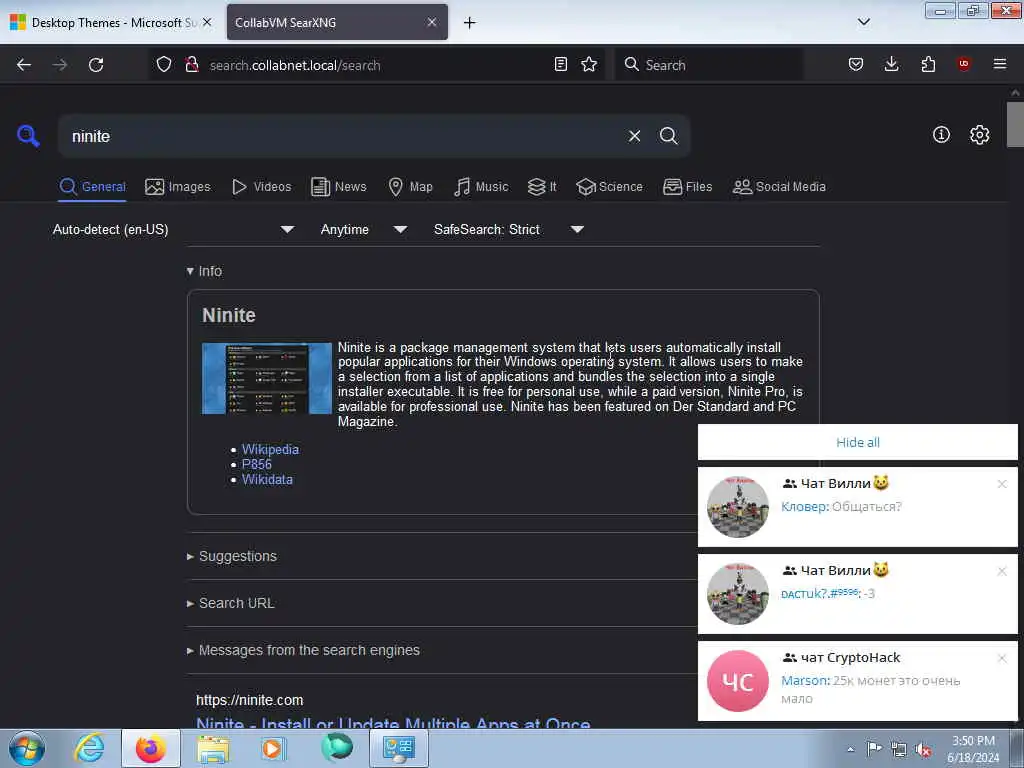Open the Ninite - Install or Update result
The width and height of the screenshot is (1024, 768).
click(x=393, y=722)
